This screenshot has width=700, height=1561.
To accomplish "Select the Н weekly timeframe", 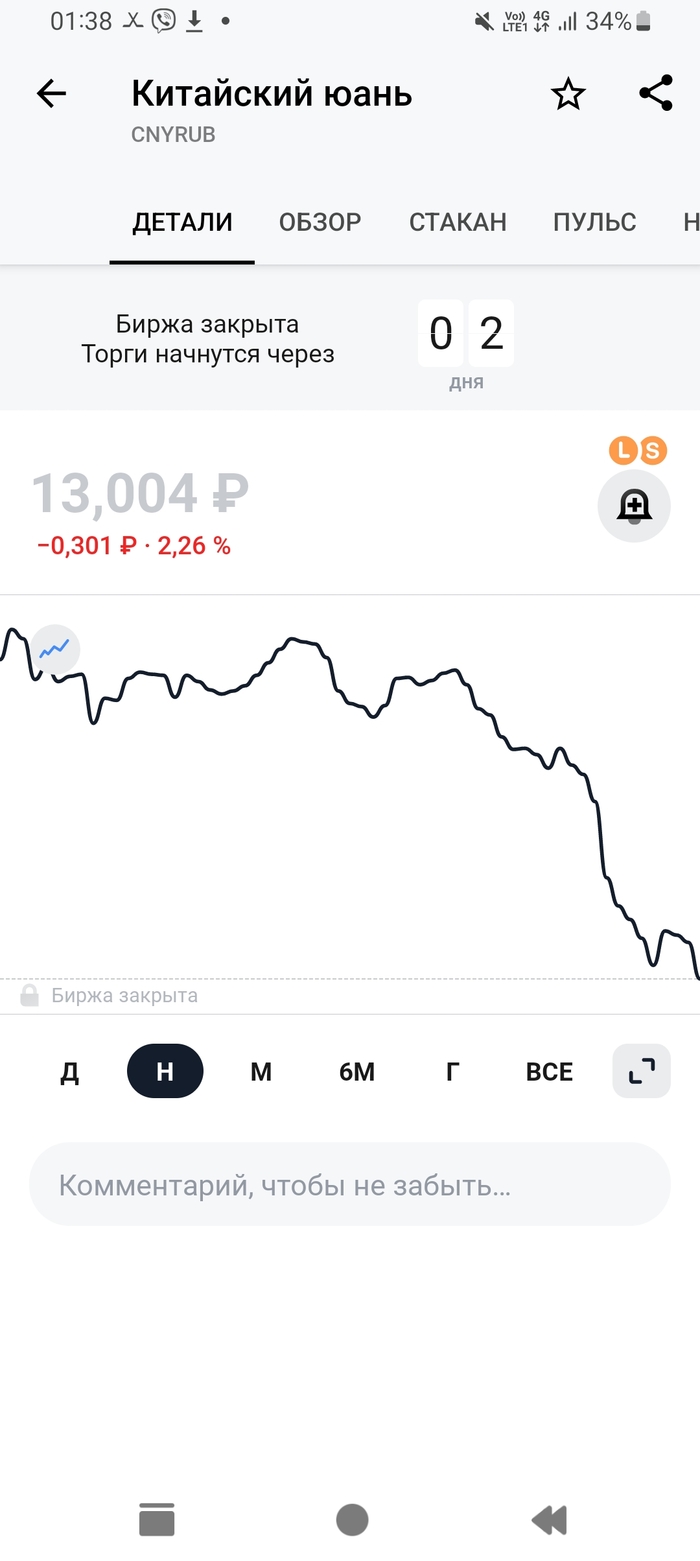I will (x=165, y=1070).
